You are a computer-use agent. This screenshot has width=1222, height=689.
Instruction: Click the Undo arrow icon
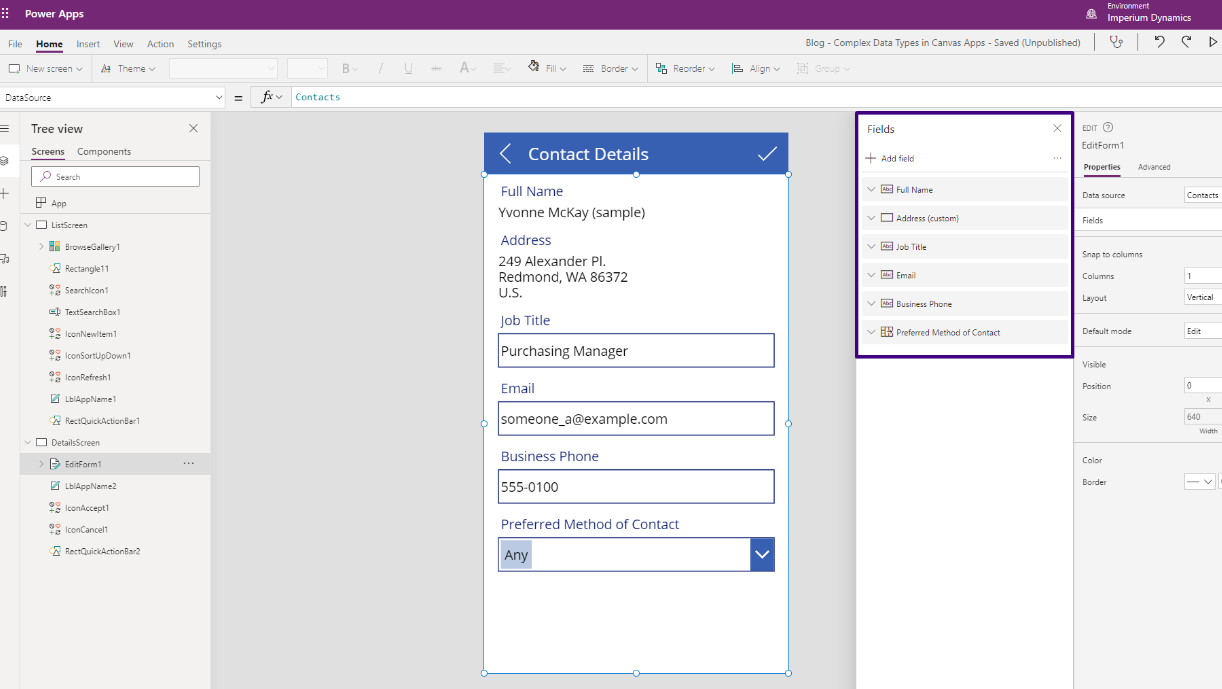1159,42
